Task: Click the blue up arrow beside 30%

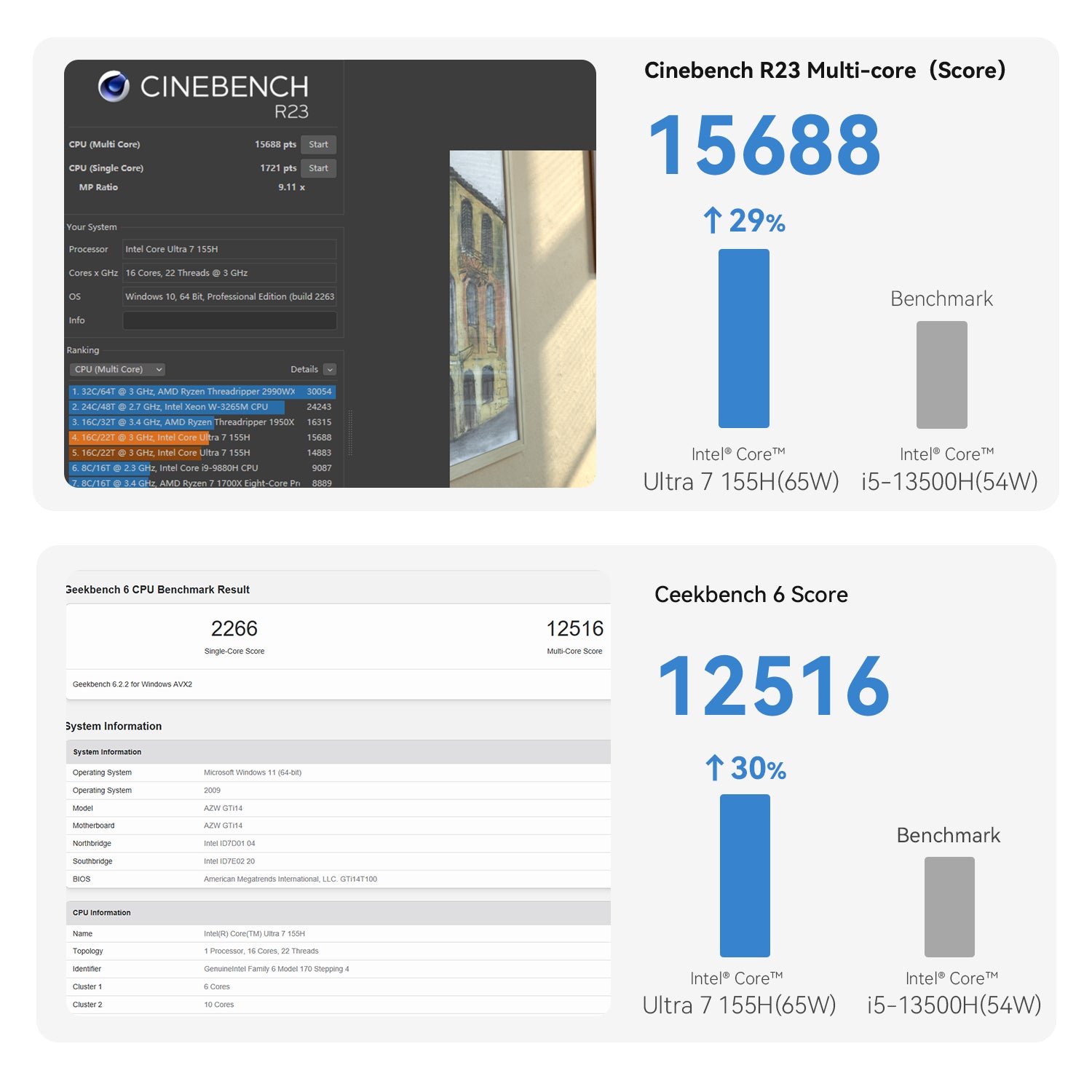Action: pos(714,768)
